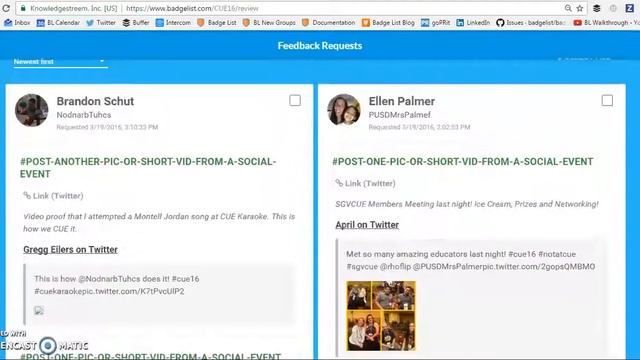
Task: Open Ellen Palmer's profile picture
Action: pyautogui.click(x=344, y=110)
